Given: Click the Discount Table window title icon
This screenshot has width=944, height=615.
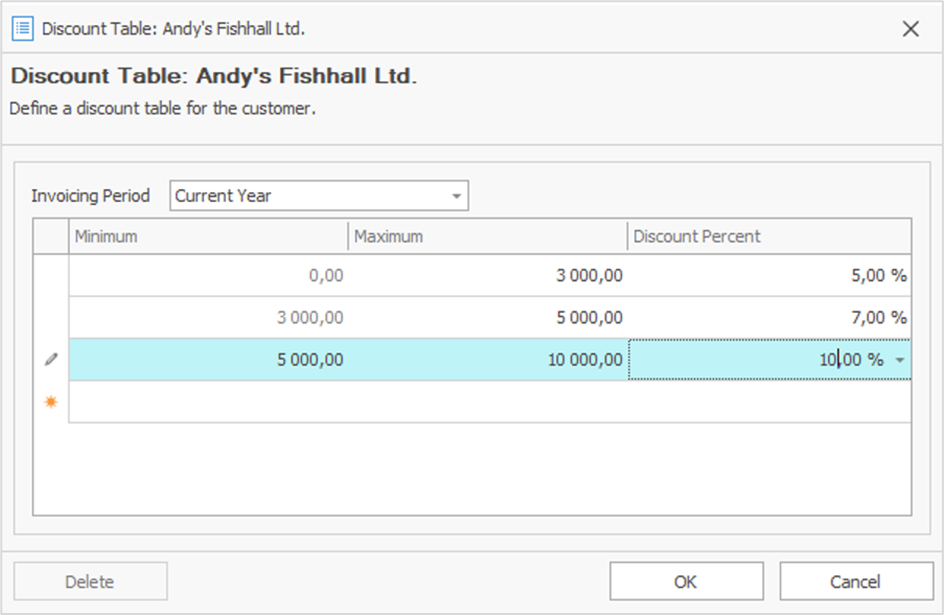Looking at the screenshot, I should point(22,28).
